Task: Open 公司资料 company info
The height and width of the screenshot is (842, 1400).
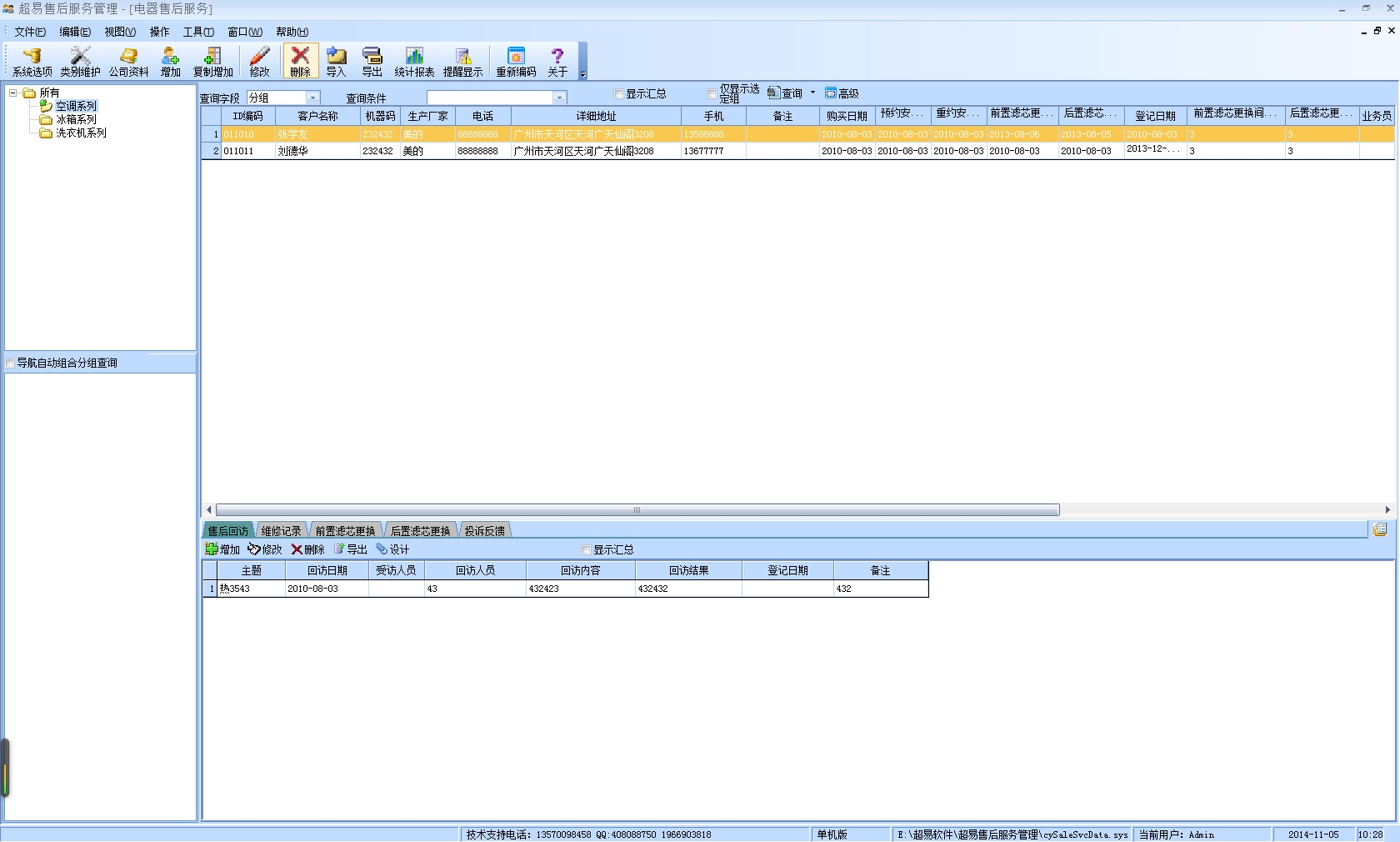Action: tap(128, 62)
